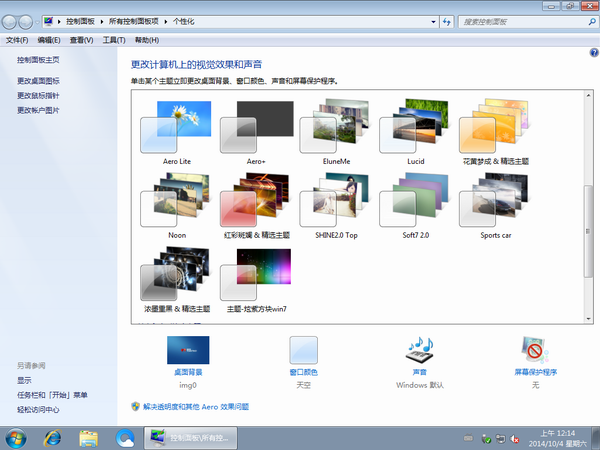Click the green-check device tray icon
The height and width of the screenshot is (450, 600).
(x=486, y=439)
